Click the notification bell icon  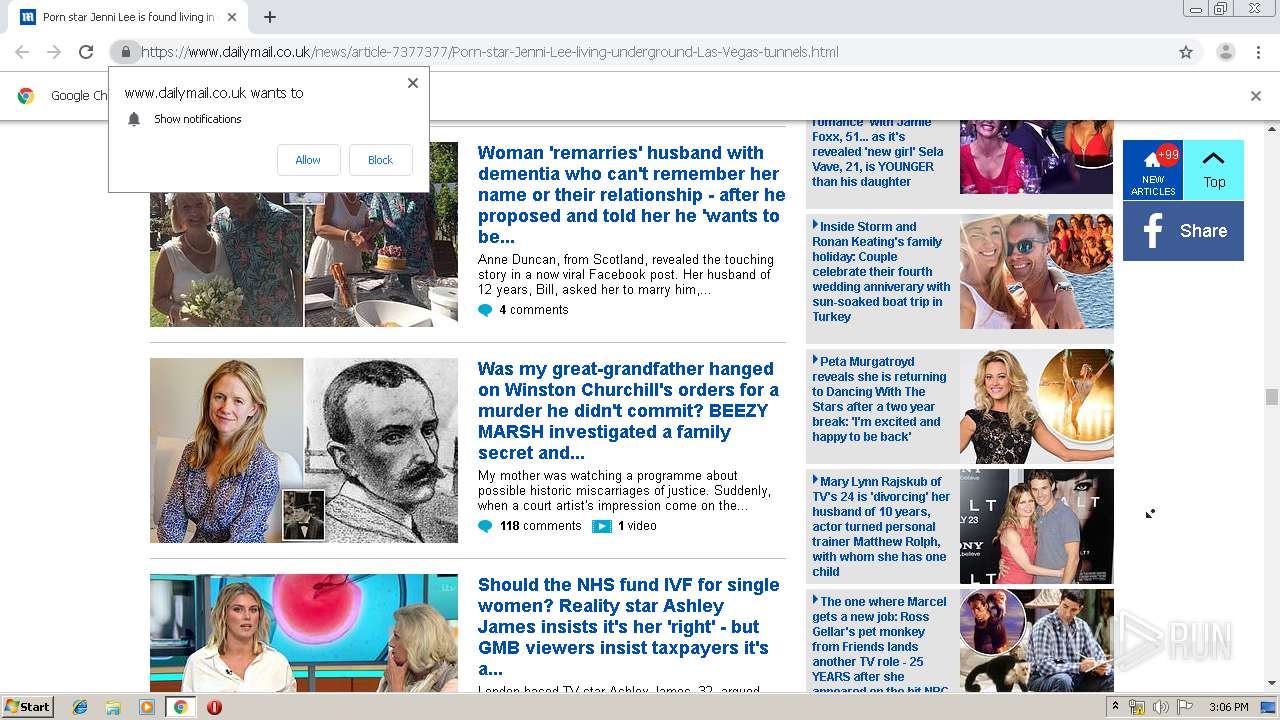pos(134,119)
